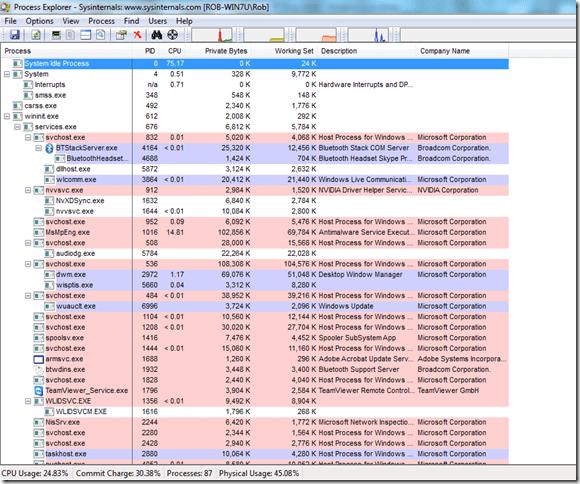This screenshot has width=580, height=484.
Task: Click the View DLLs/Handles toolbar icon
Action: [x=101, y=35]
